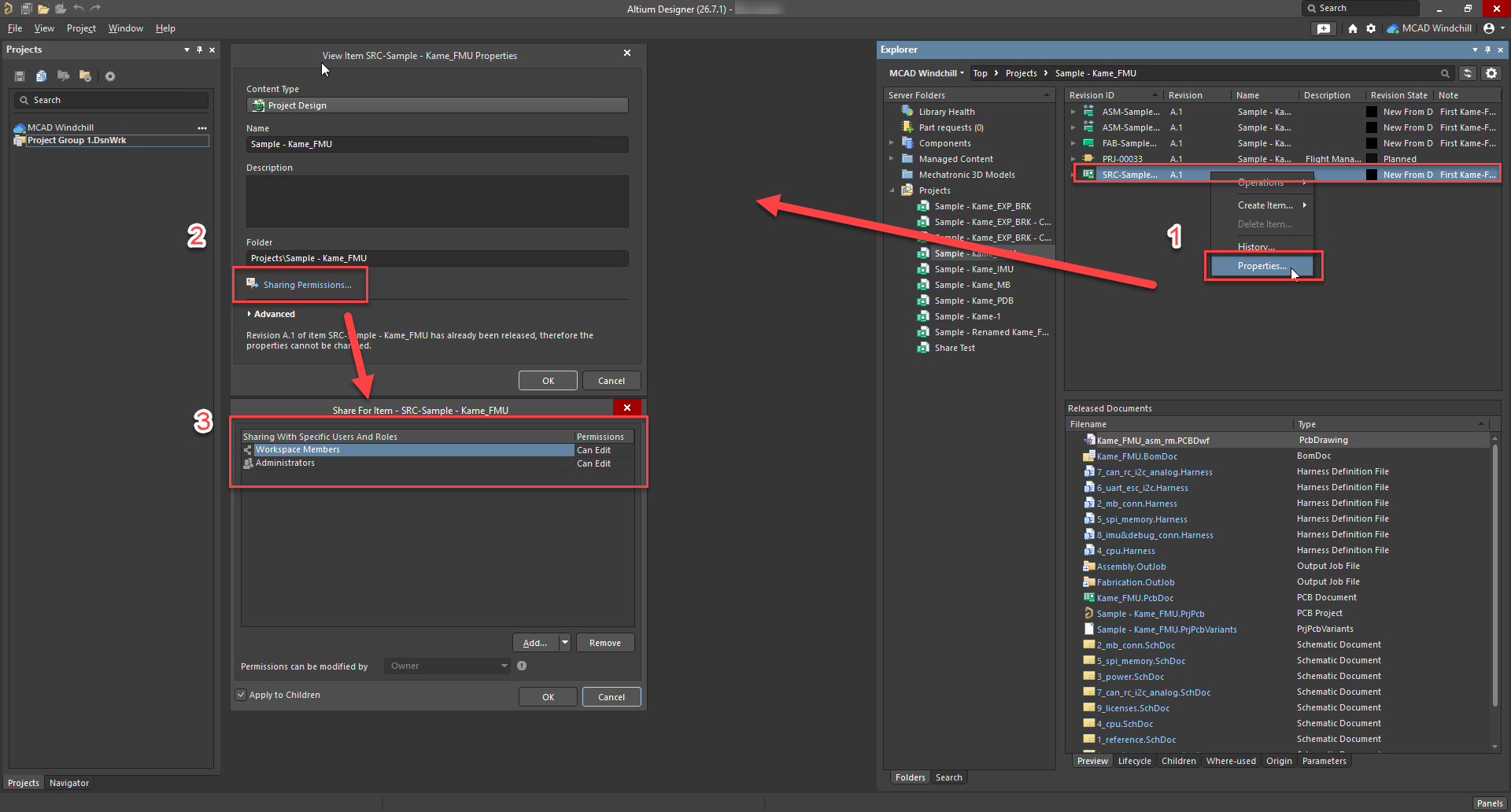
Task: Click the feedback speech-bubble icon in the top bar
Action: click(1324, 28)
